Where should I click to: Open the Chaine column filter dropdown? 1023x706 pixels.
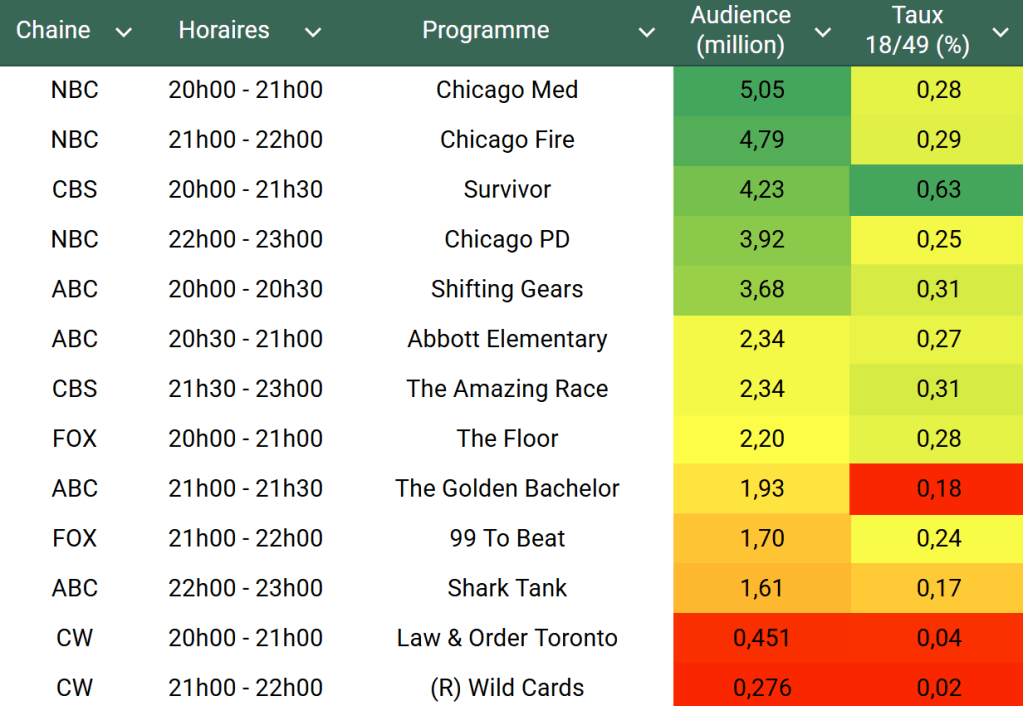pos(124,32)
